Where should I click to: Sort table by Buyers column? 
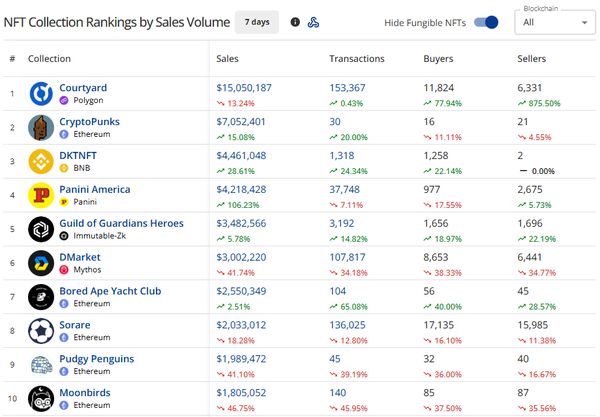(438, 59)
